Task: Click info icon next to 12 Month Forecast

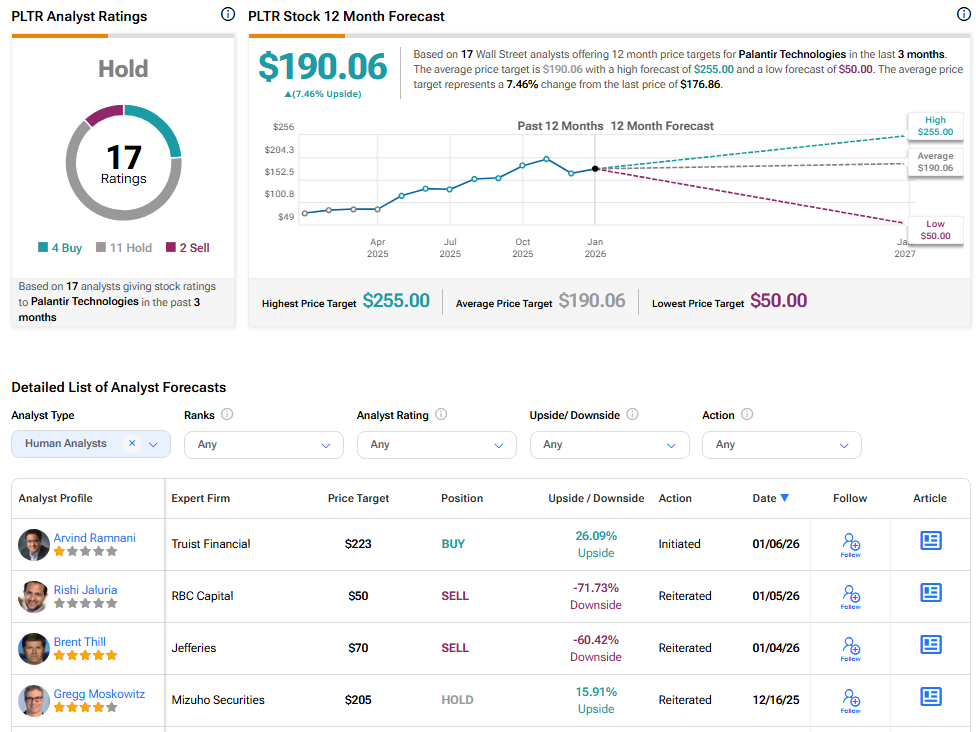Action: [x=963, y=15]
